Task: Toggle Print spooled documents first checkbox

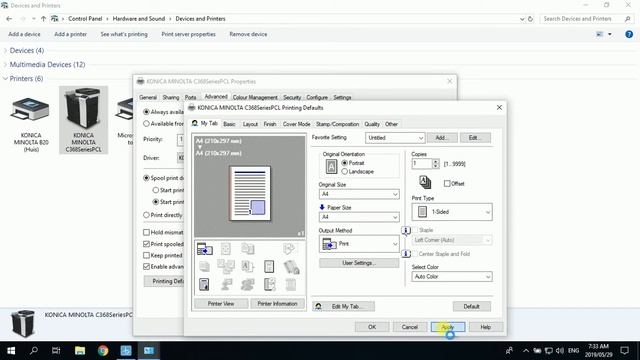Action: click(147, 244)
